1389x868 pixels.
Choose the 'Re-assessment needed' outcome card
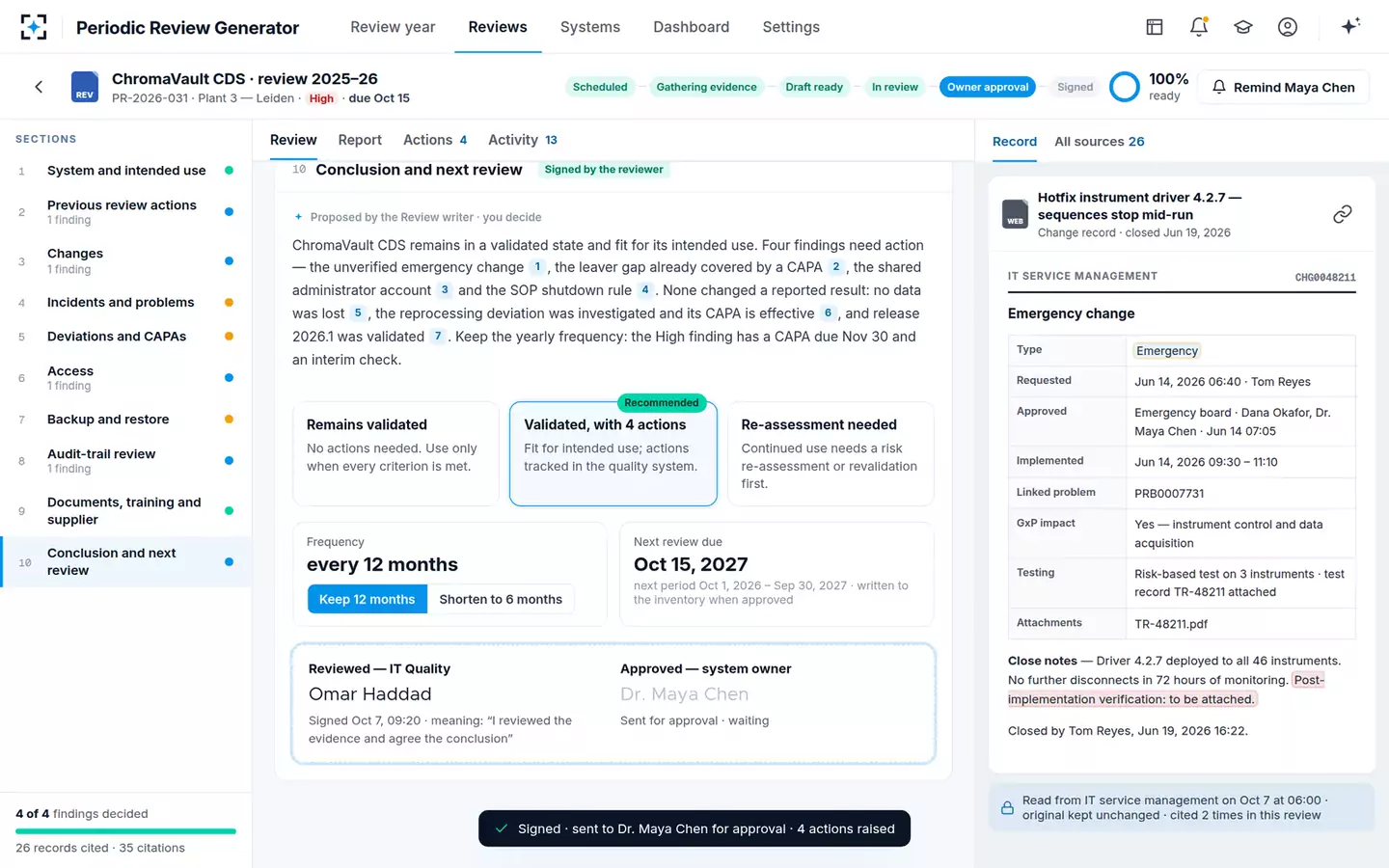[831, 453]
